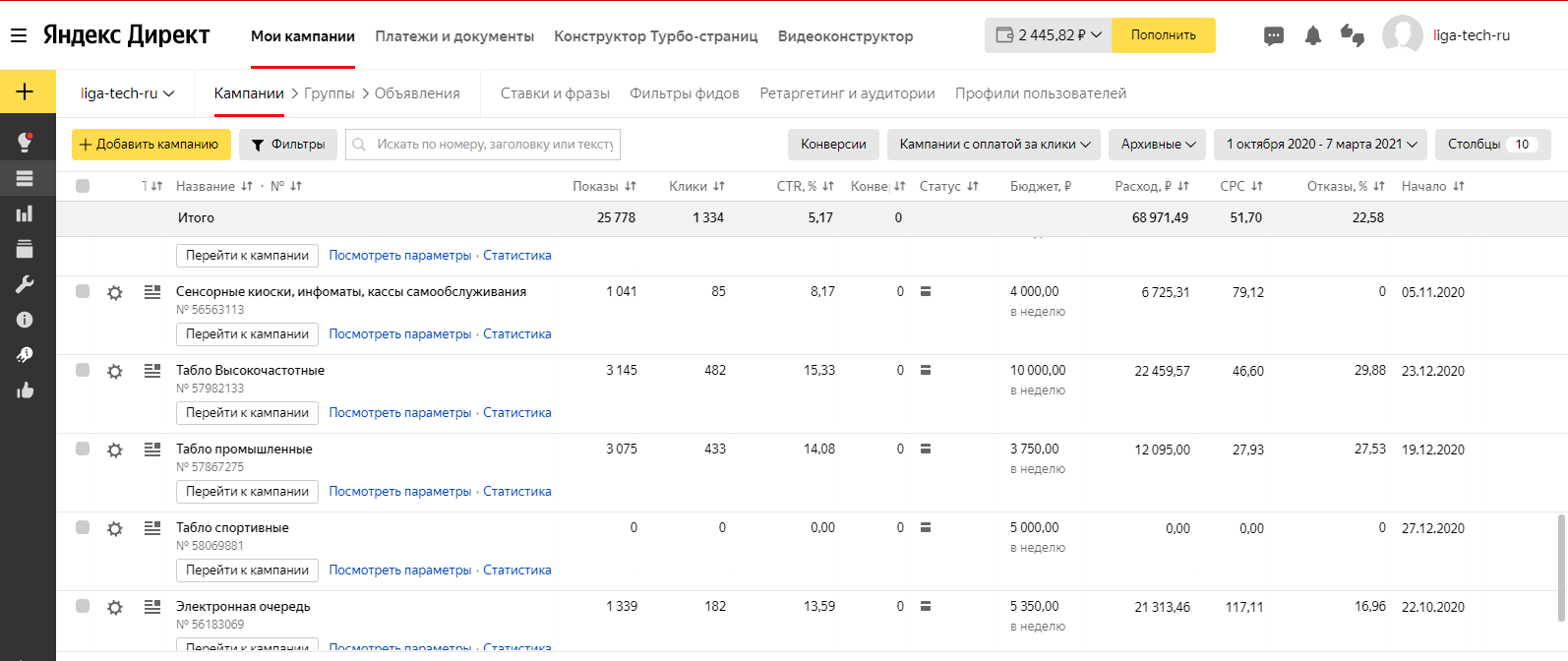1568x661 pixels.
Task: Open the Архивные dropdown
Action: [x=1158, y=145]
